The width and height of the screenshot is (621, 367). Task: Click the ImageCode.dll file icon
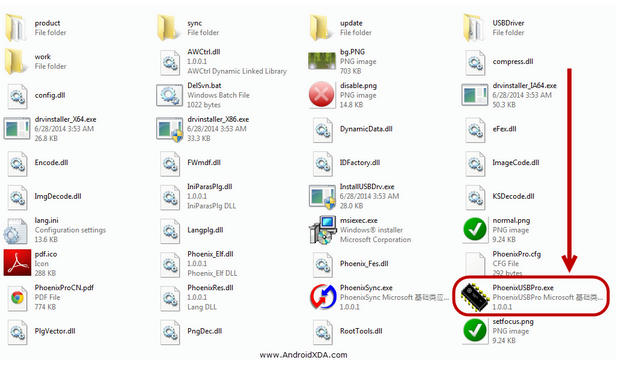pos(475,163)
